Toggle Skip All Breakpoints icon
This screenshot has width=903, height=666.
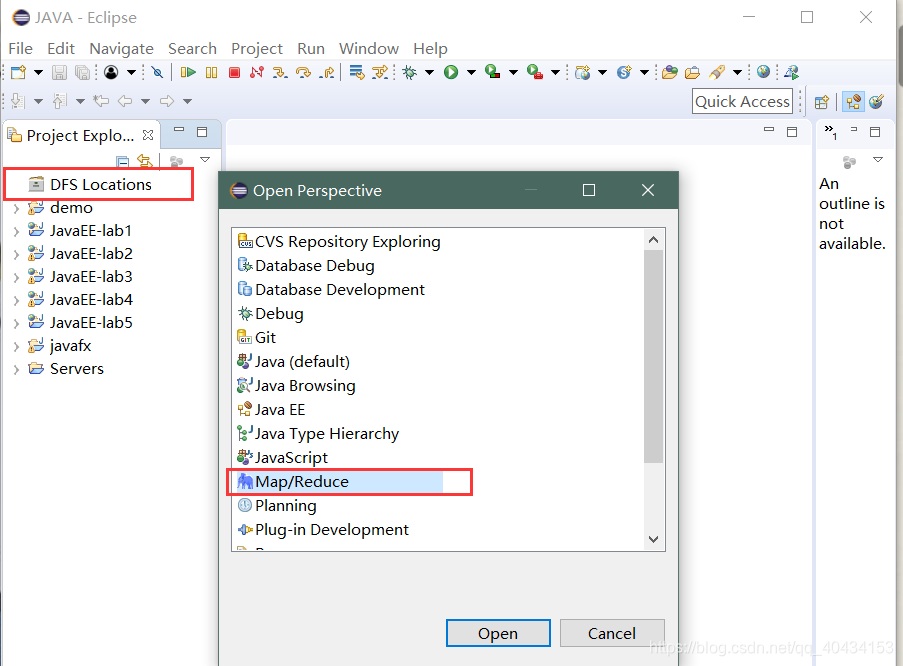click(x=157, y=72)
